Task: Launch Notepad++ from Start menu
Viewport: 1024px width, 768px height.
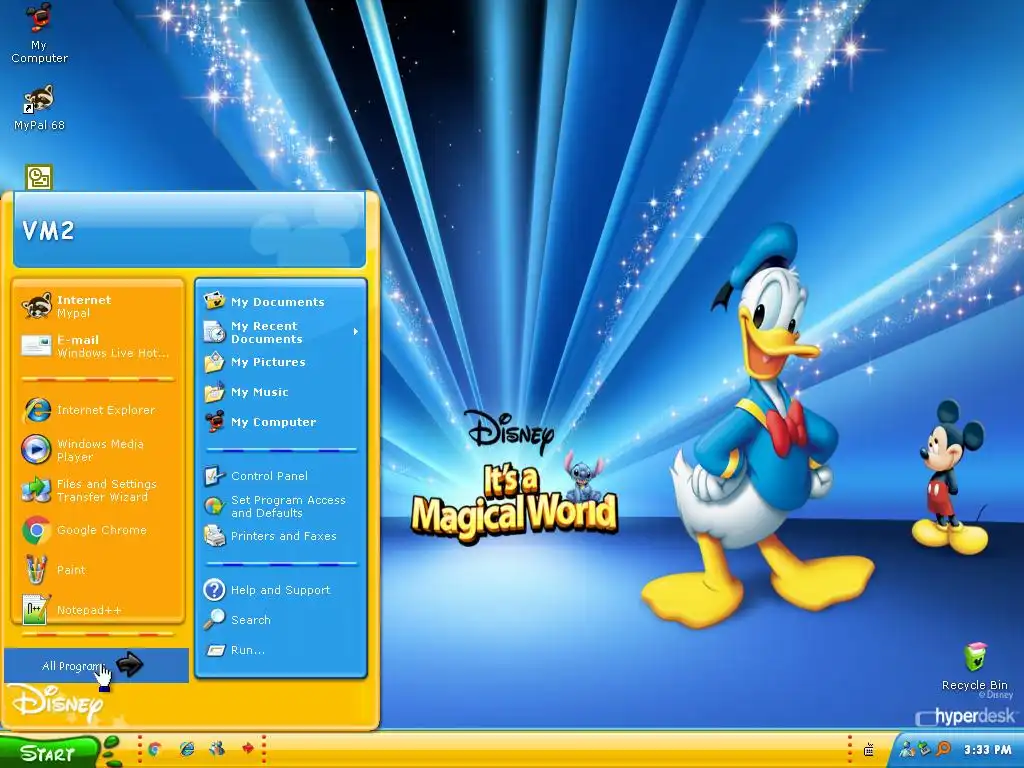Action: click(x=98, y=609)
